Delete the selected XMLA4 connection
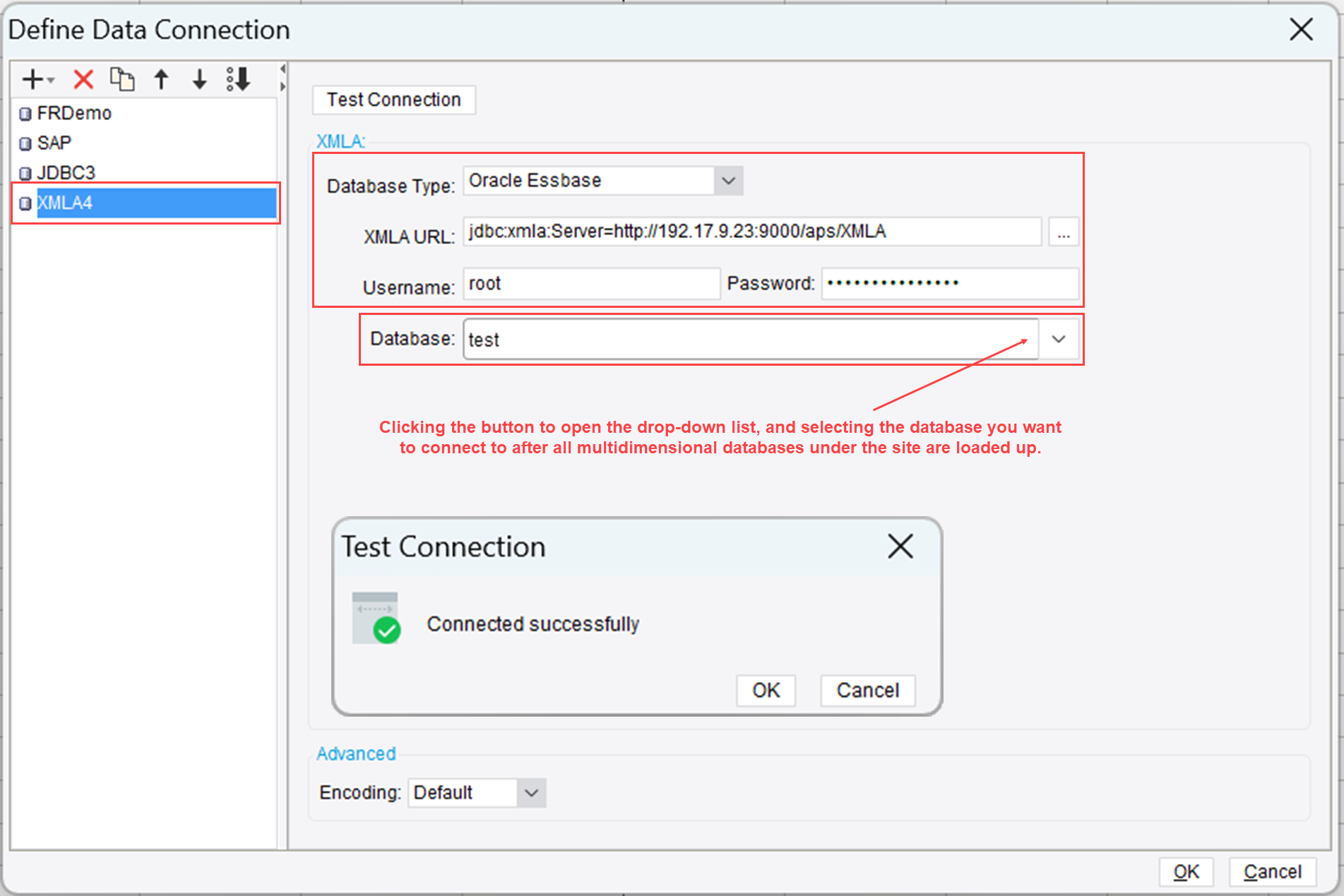 [83, 79]
